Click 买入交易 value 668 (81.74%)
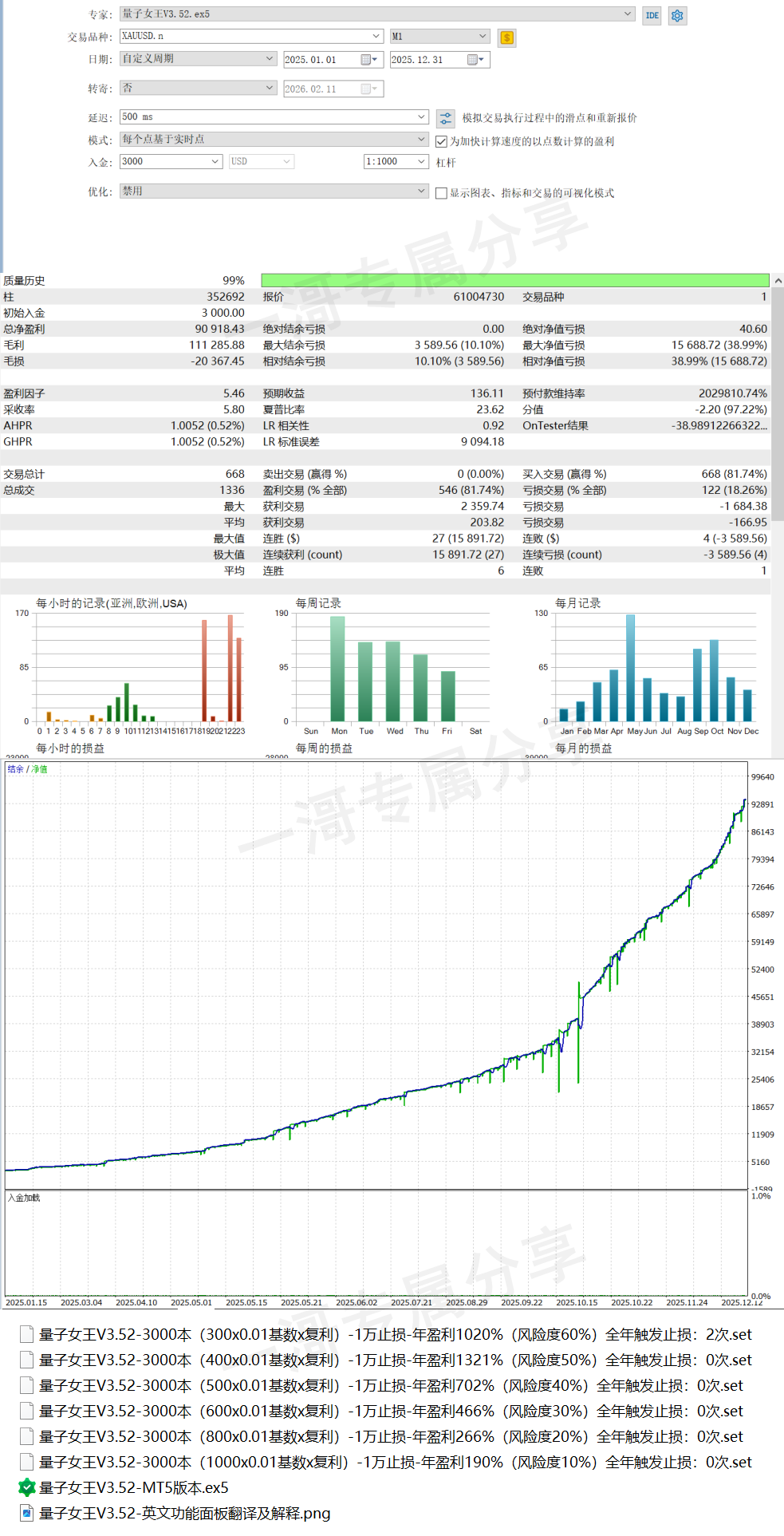Screen dimensions: 784x1536 [735, 474]
